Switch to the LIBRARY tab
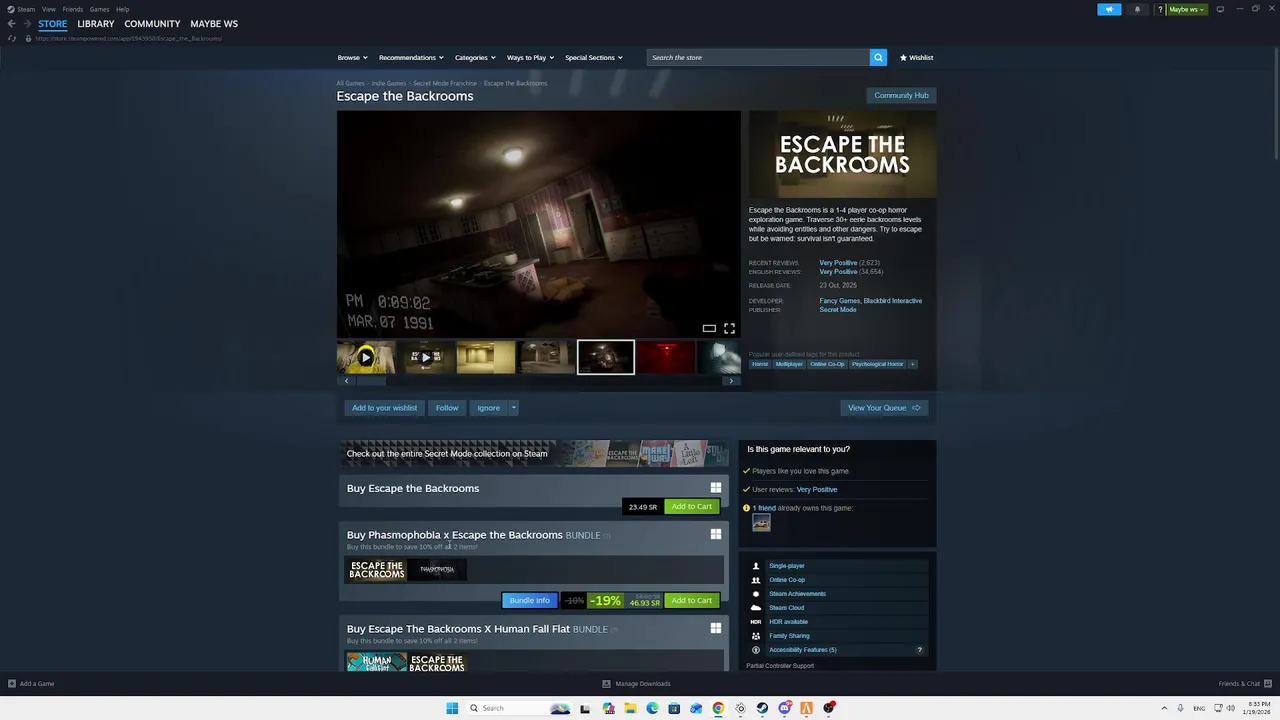 coord(96,24)
